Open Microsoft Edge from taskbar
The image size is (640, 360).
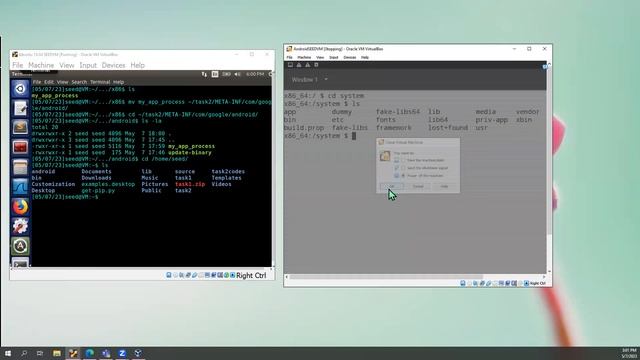coord(89,353)
